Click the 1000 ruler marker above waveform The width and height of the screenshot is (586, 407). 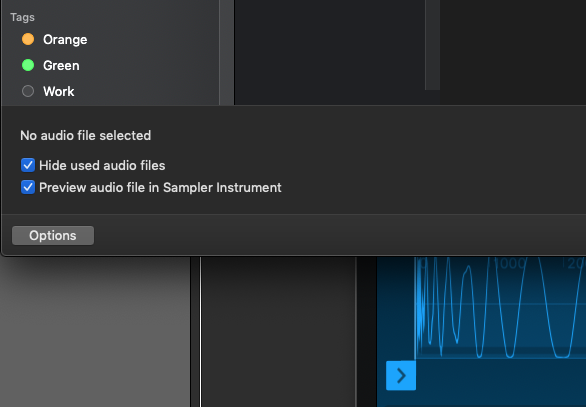[x=510, y=263]
